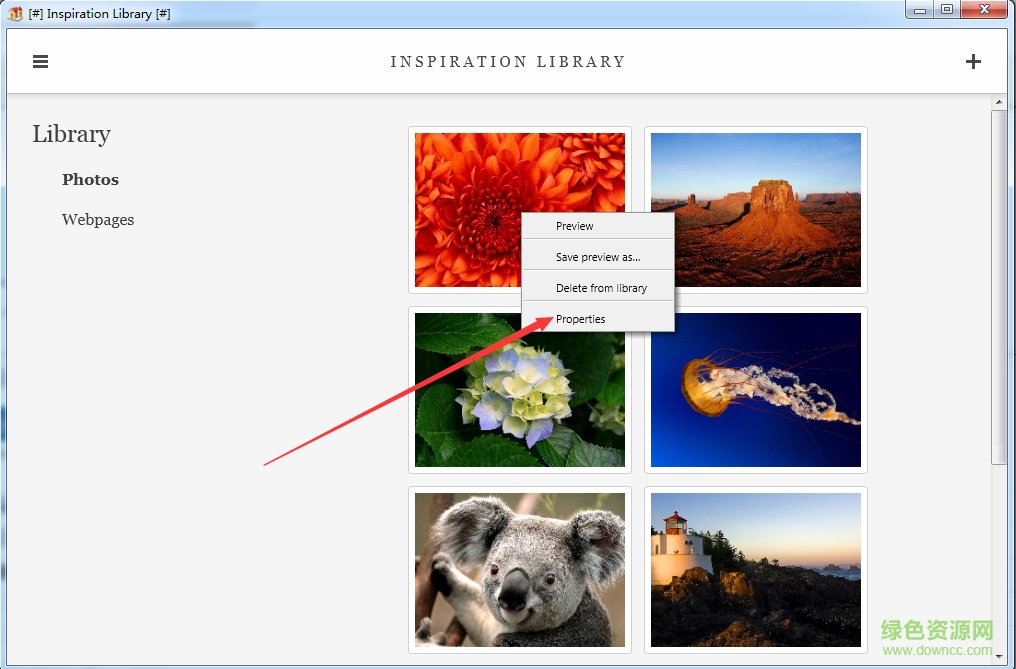
Task: Click the plus icon to add item
Action: coord(973,61)
